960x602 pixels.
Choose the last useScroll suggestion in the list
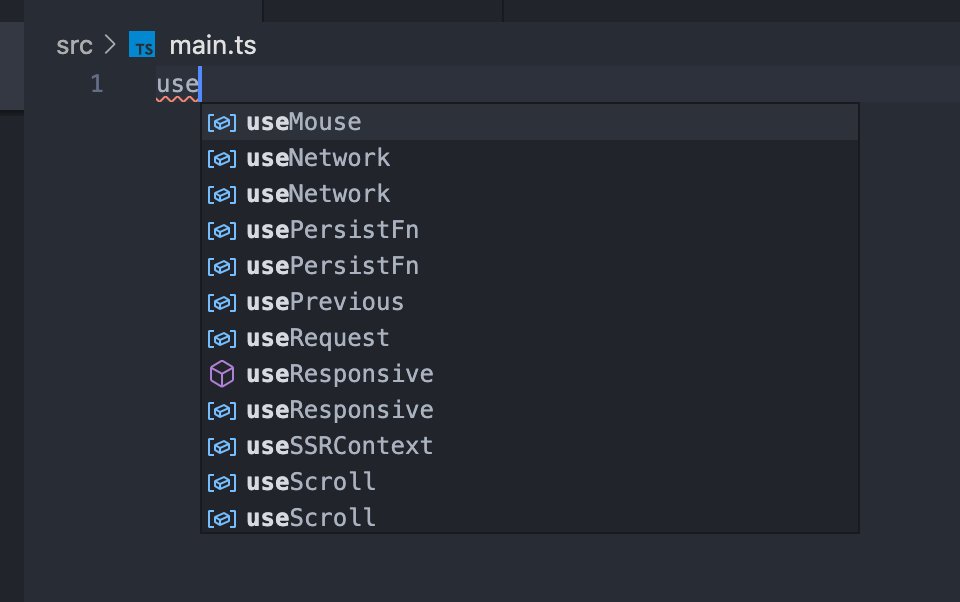click(310, 517)
